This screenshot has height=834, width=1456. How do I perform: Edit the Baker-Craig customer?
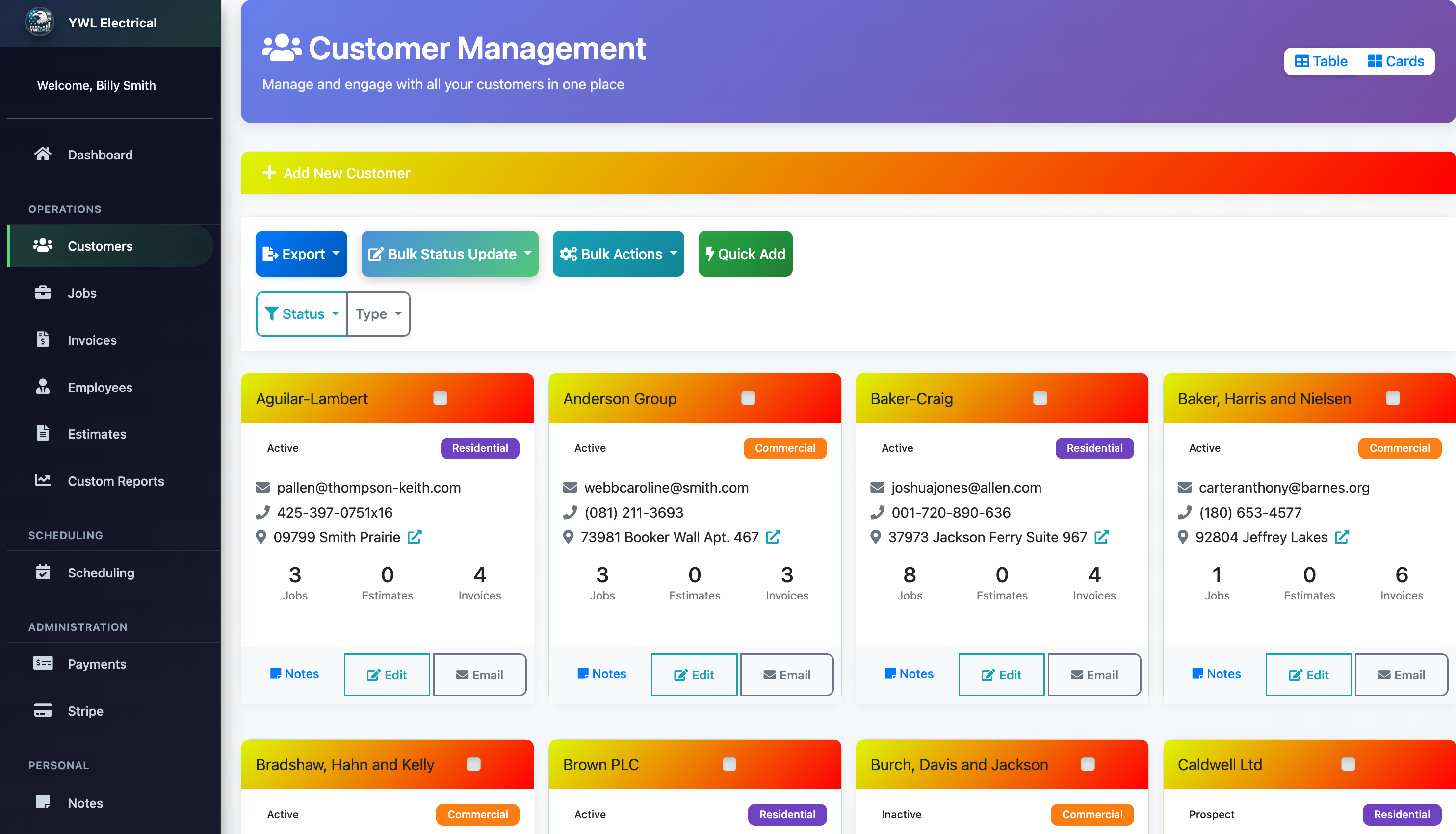click(x=1001, y=674)
